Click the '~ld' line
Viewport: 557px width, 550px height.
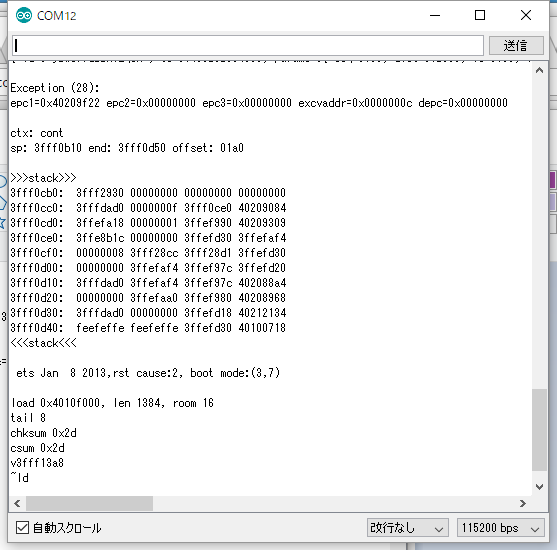coord(19,478)
